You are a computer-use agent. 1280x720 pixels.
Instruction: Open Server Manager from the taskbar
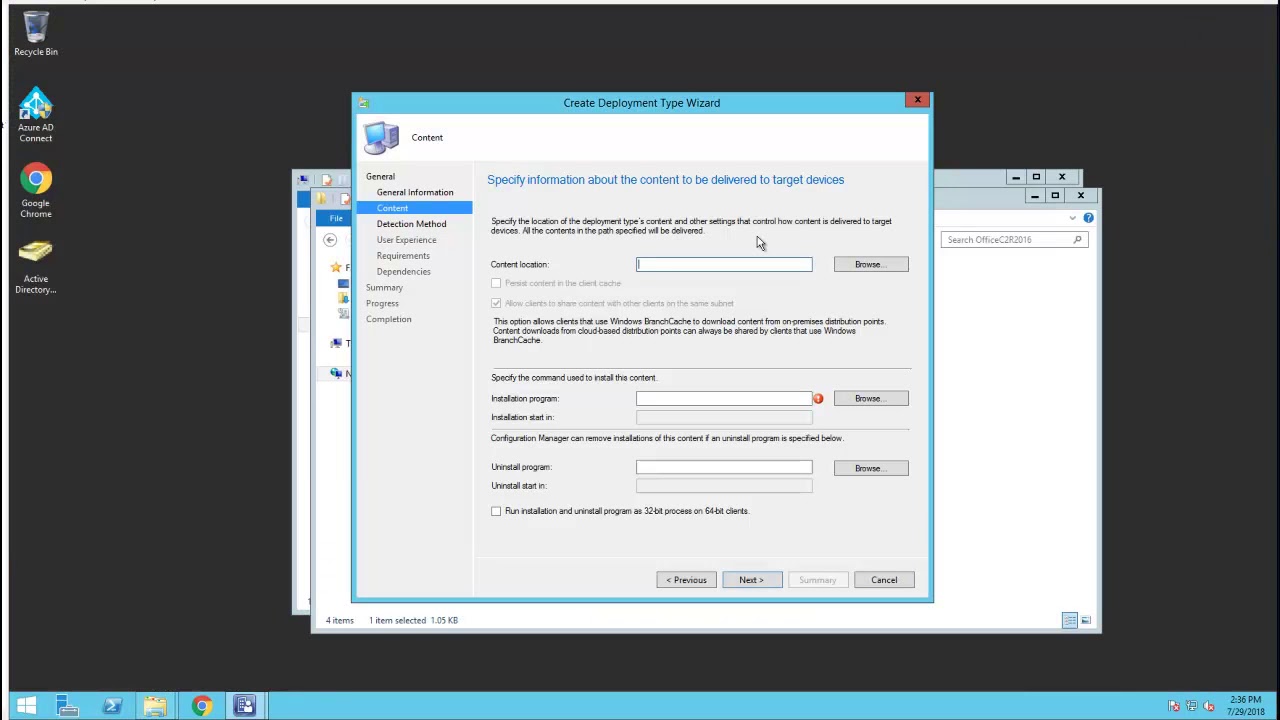pyautogui.click(x=67, y=706)
